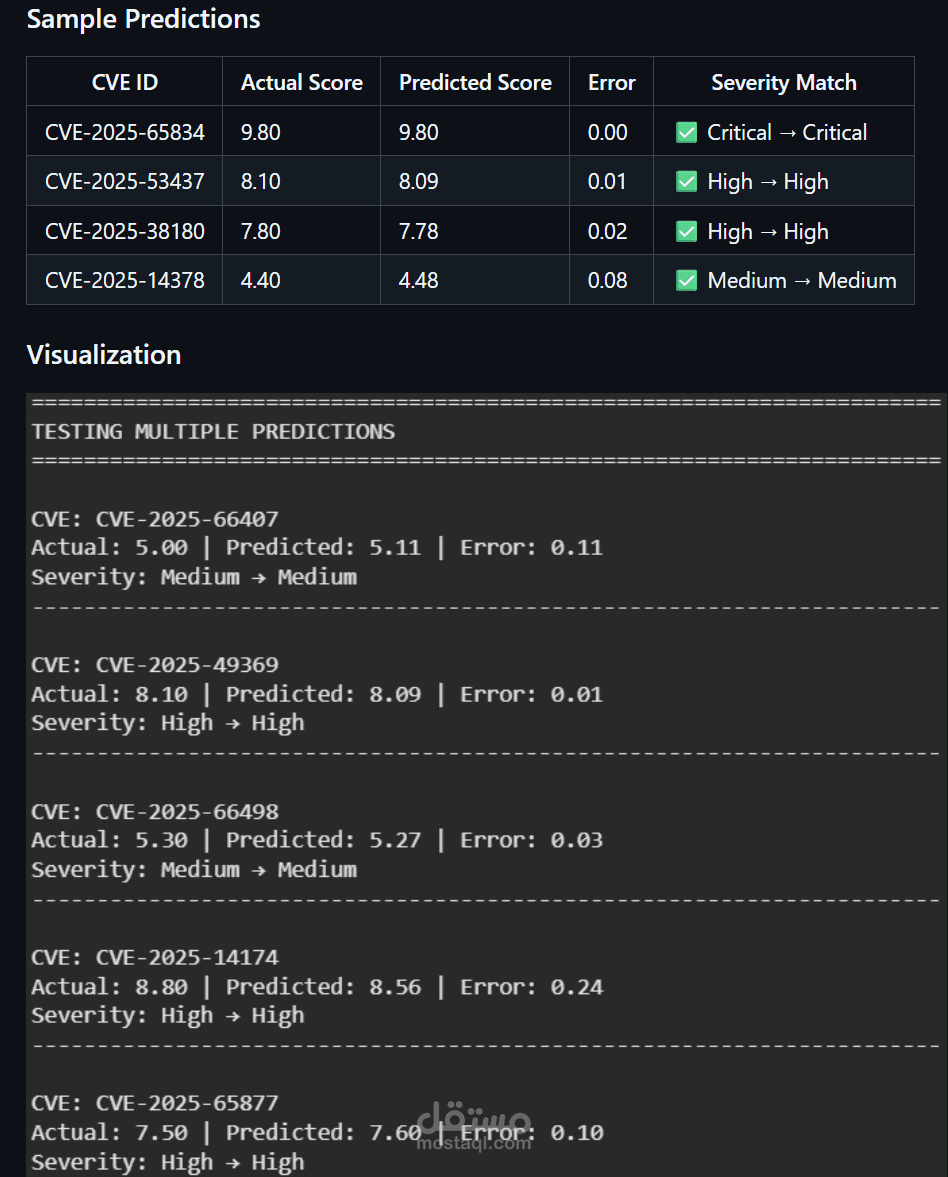This screenshot has width=948, height=1177.
Task: Enable the High → High checkbox for CVE-2025-53437
Action: pos(687,181)
